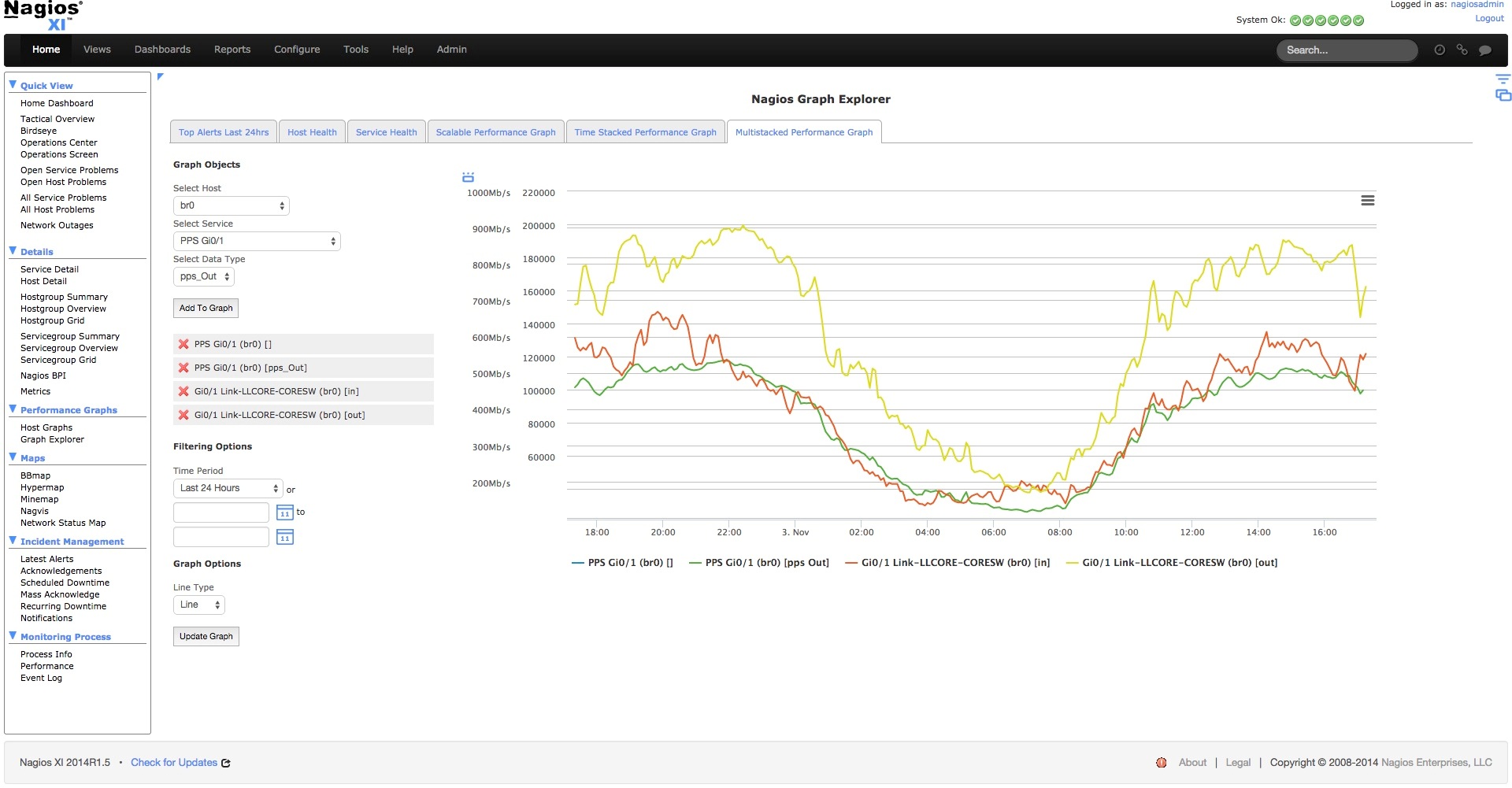Screen dimensions: 1512x788
Task: Open the Reports menu
Action: point(232,50)
